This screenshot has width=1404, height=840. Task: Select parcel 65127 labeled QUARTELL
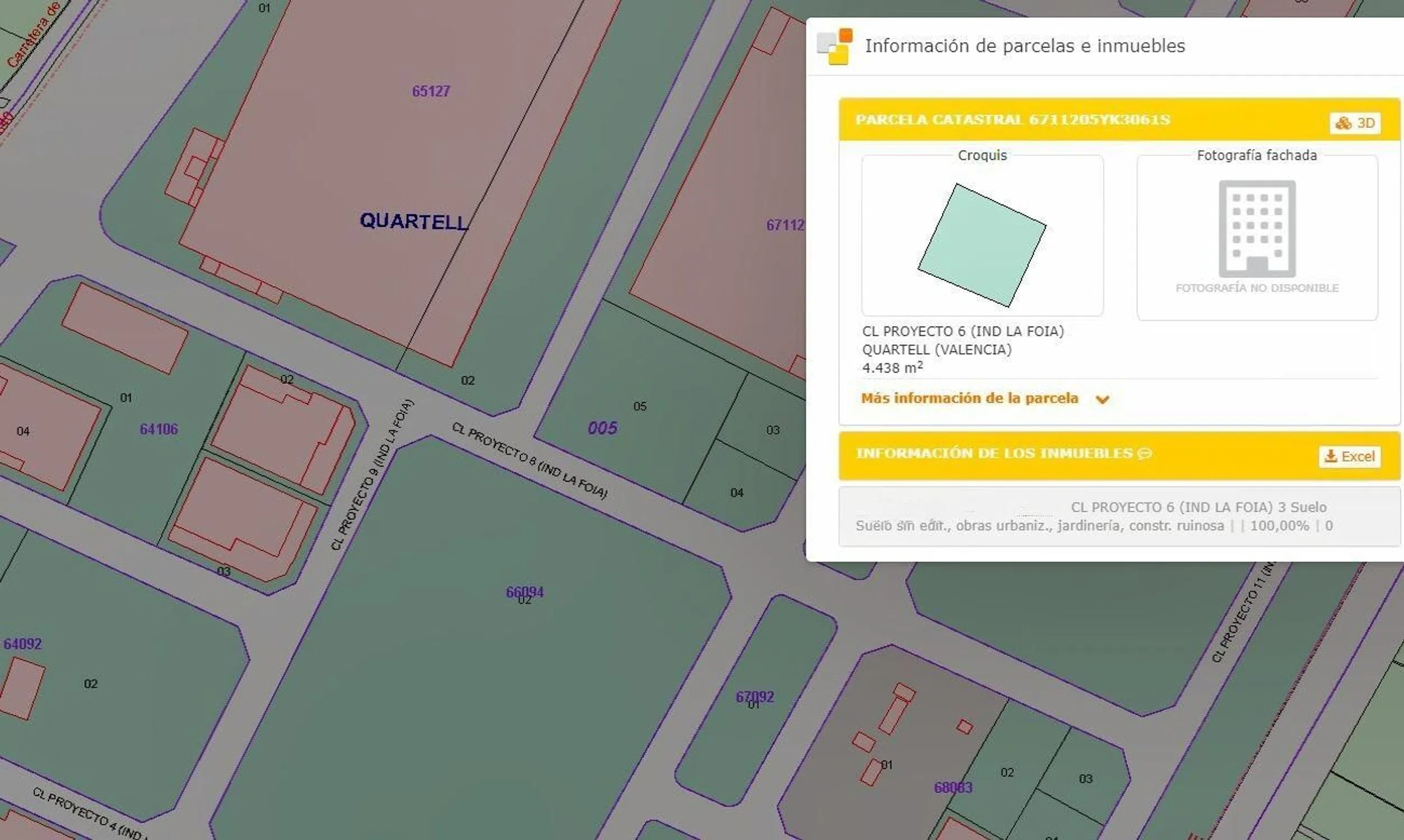pyautogui.click(x=430, y=91)
